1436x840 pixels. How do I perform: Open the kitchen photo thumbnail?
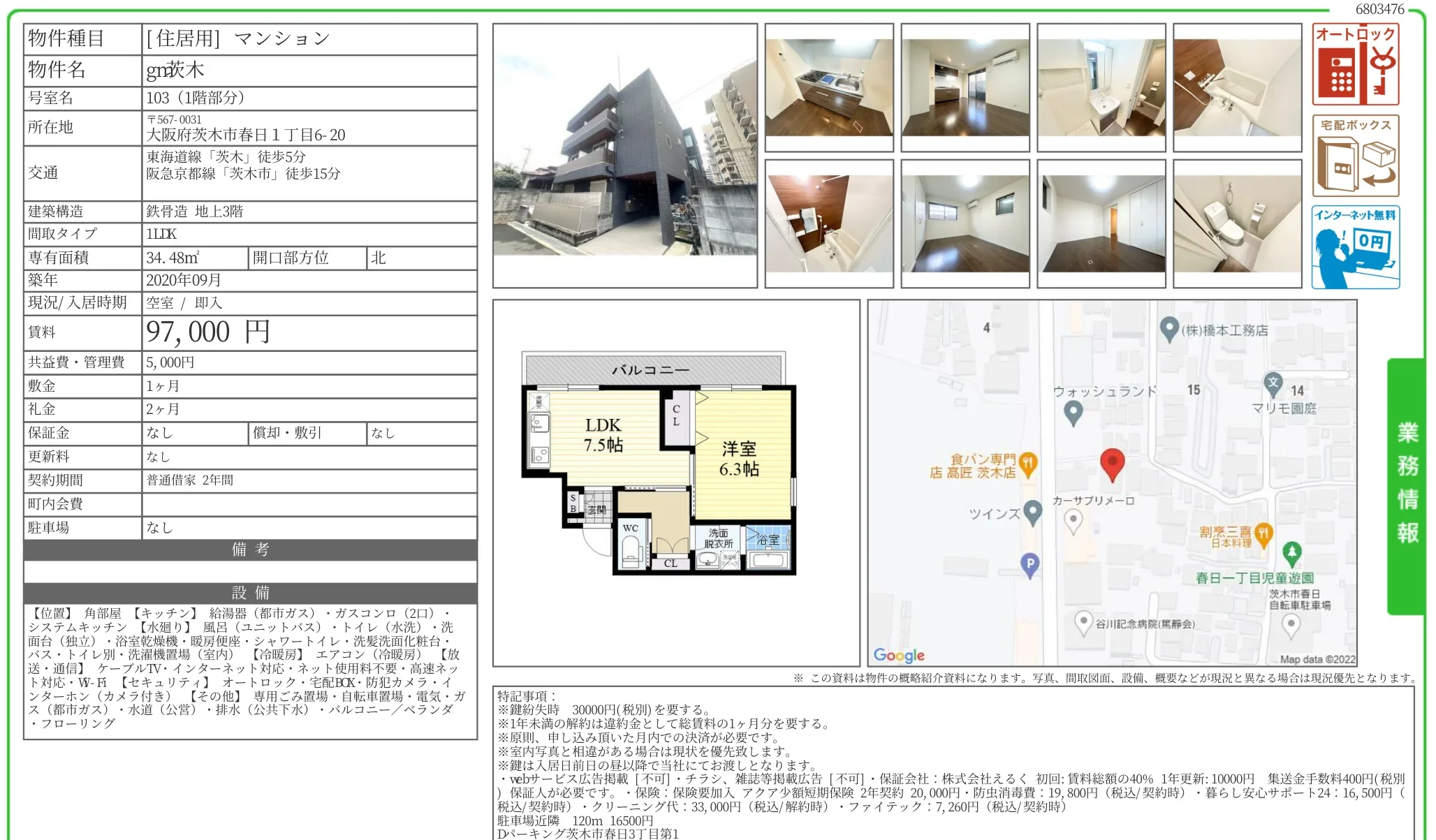pyautogui.click(x=829, y=87)
